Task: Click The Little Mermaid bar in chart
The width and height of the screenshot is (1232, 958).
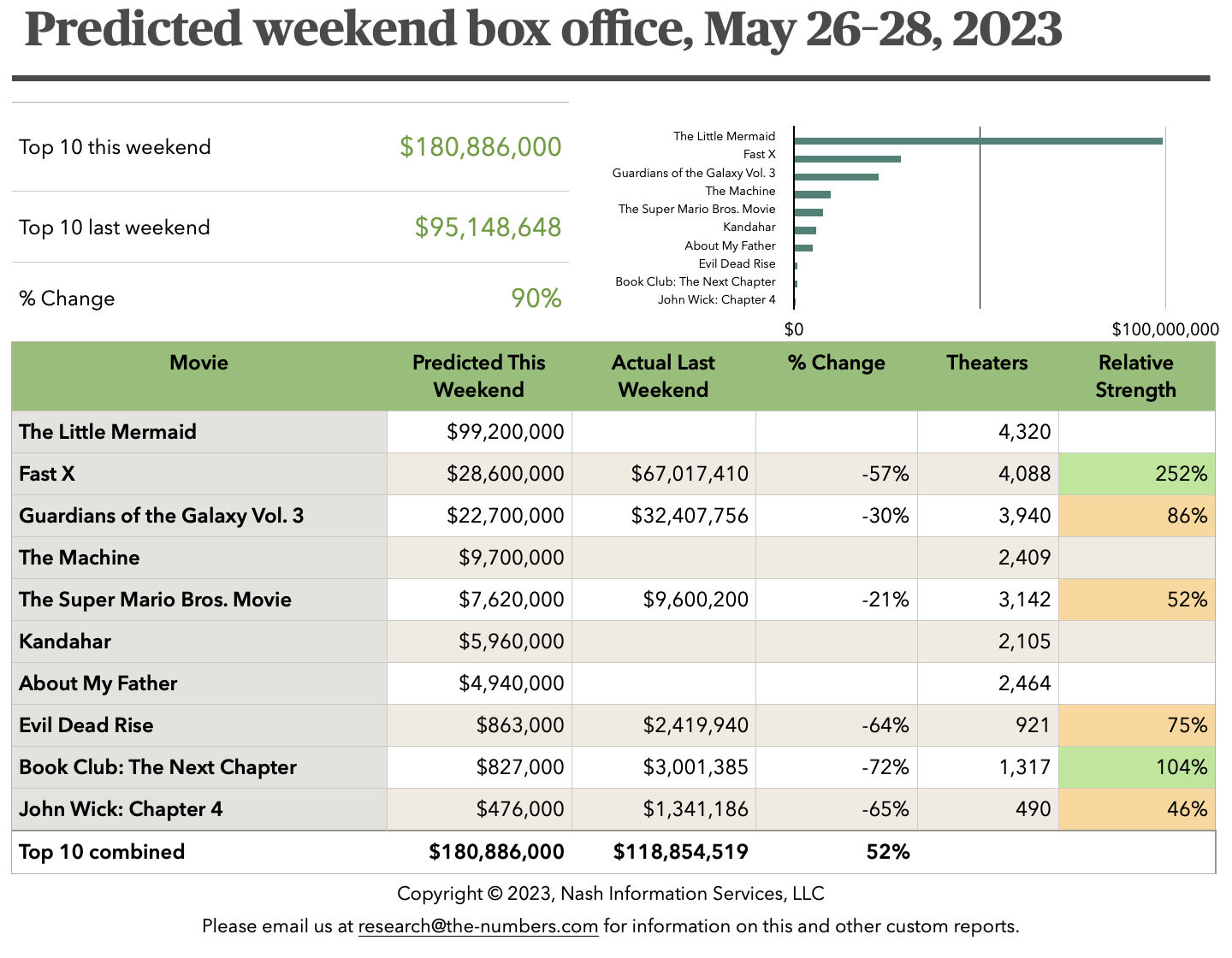Action: [x=979, y=140]
